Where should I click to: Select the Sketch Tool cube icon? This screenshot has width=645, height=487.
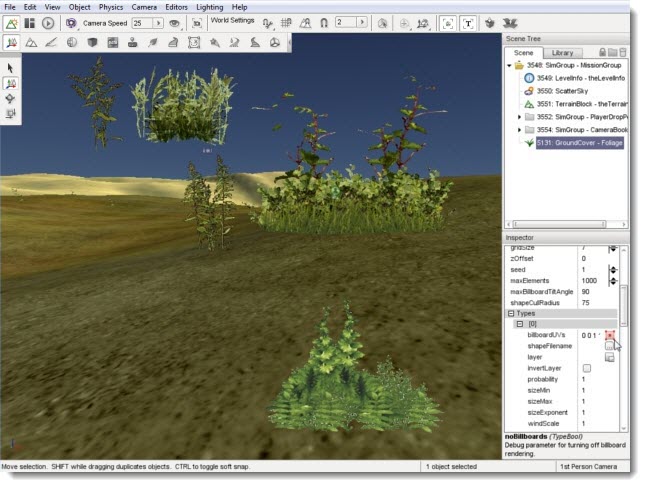tap(92, 42)
